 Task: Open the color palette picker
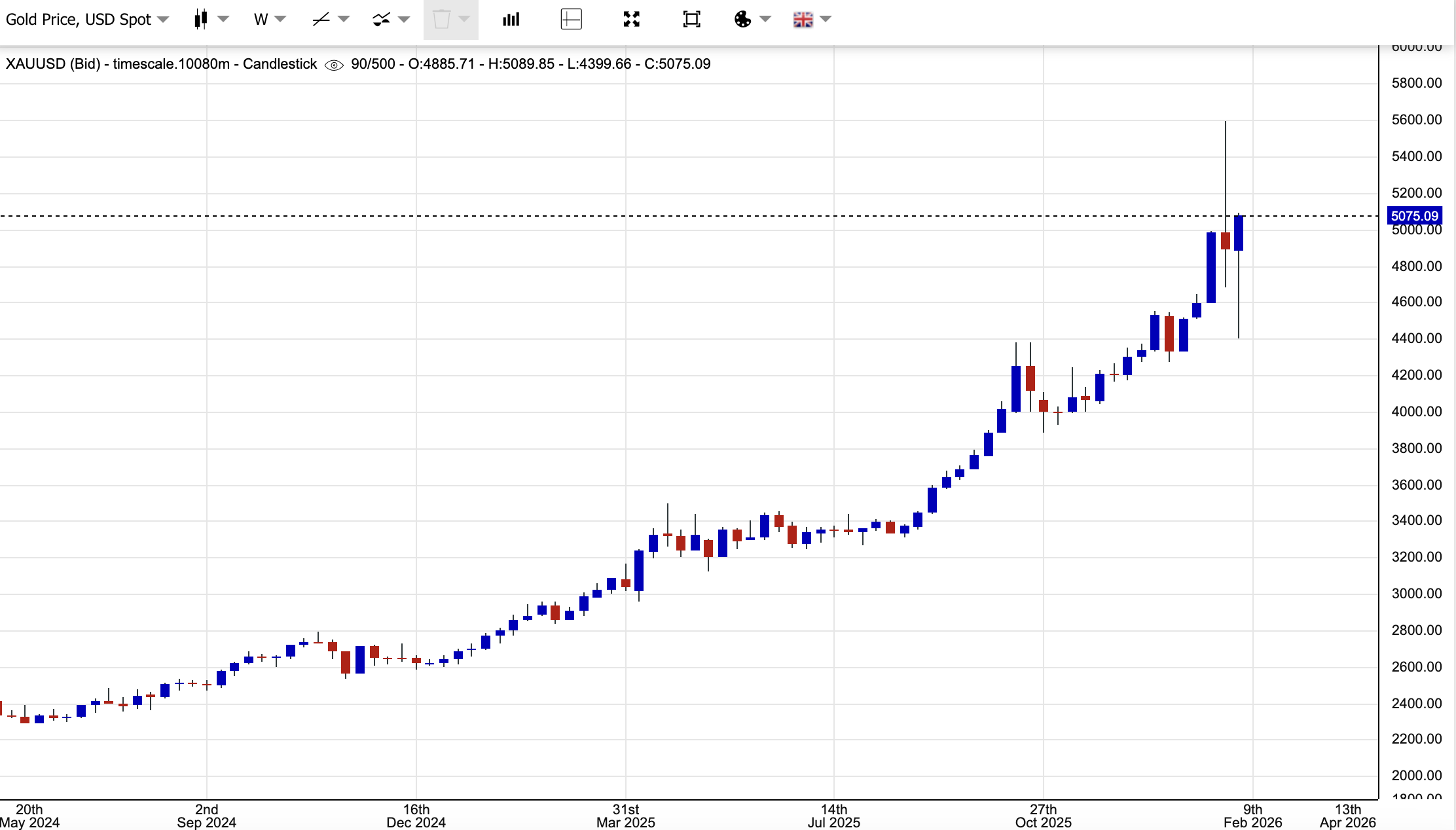(x=743, y=19)
